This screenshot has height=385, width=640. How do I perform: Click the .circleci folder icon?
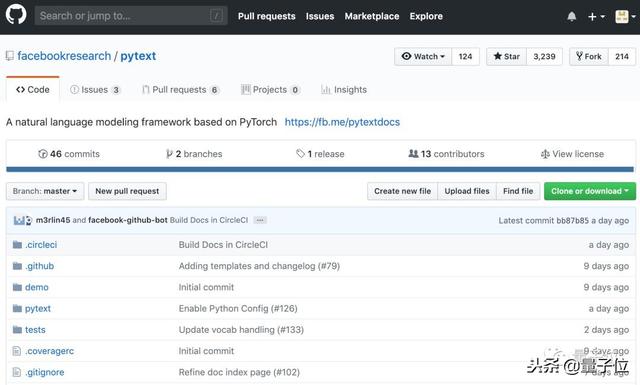(17, 245)
